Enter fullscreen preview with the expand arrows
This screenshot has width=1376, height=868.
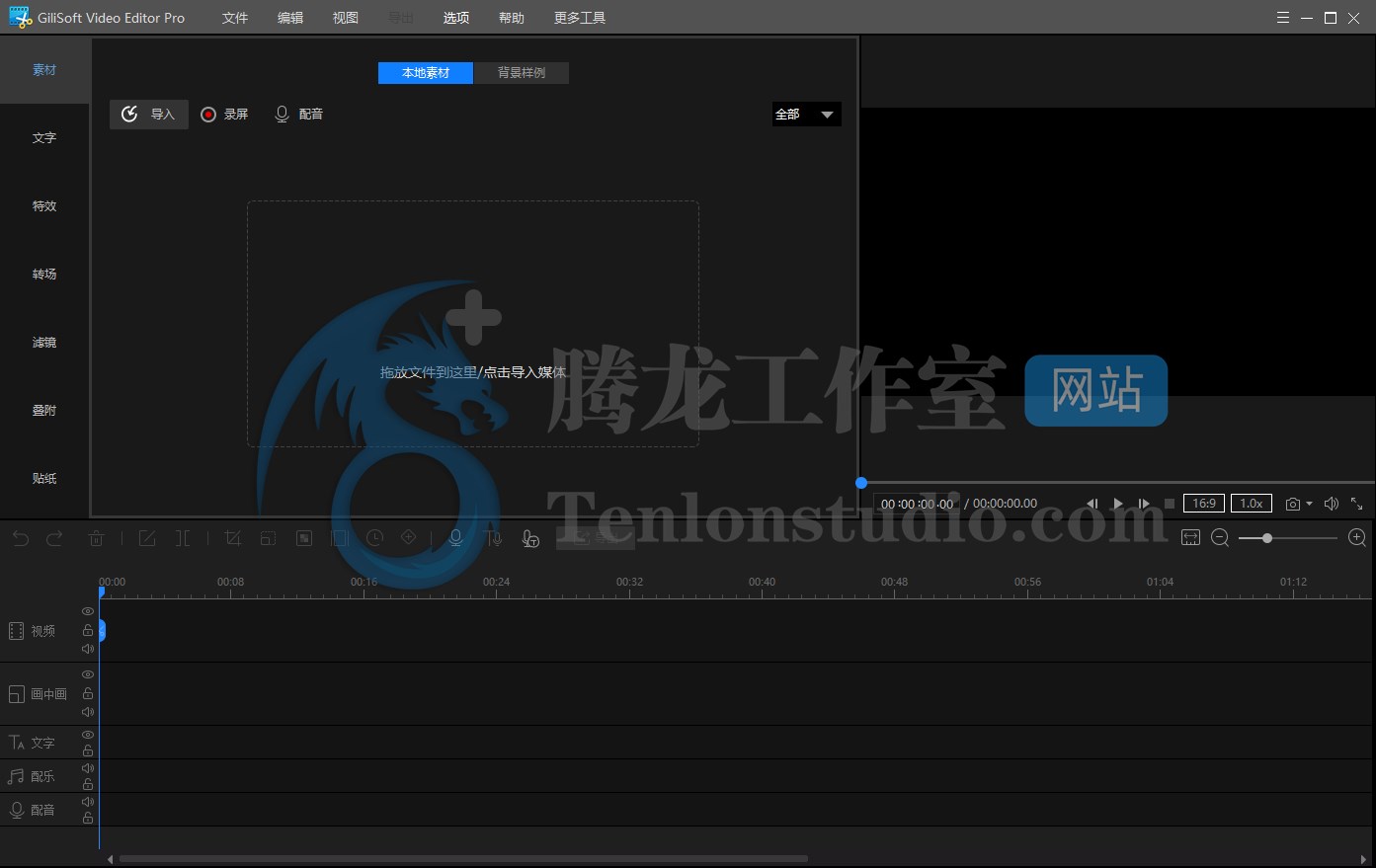click(1357, 504)
